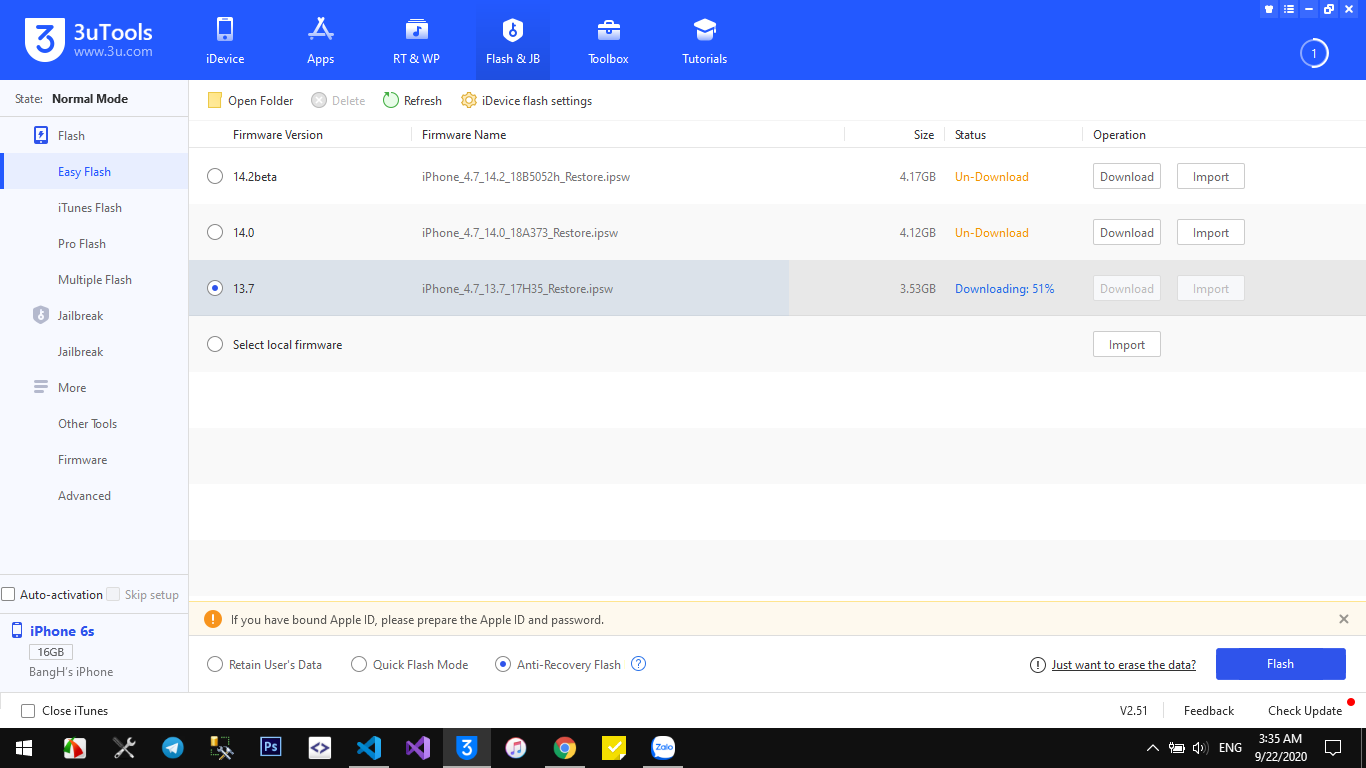Toggle the Close iTunes checkbox
The image size is (1366, 768).
point(28,711)
